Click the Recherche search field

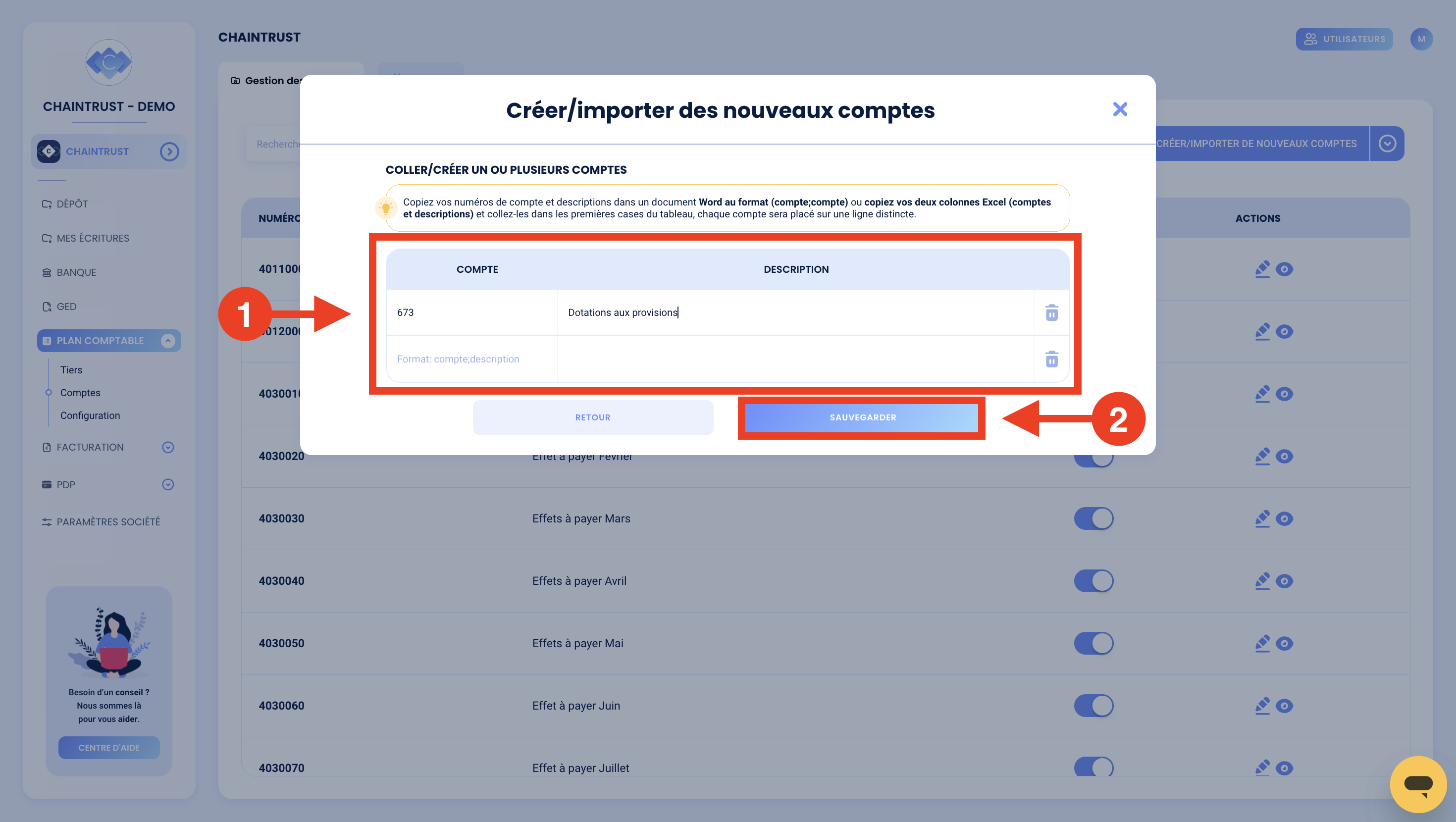[x=273, y=144]
